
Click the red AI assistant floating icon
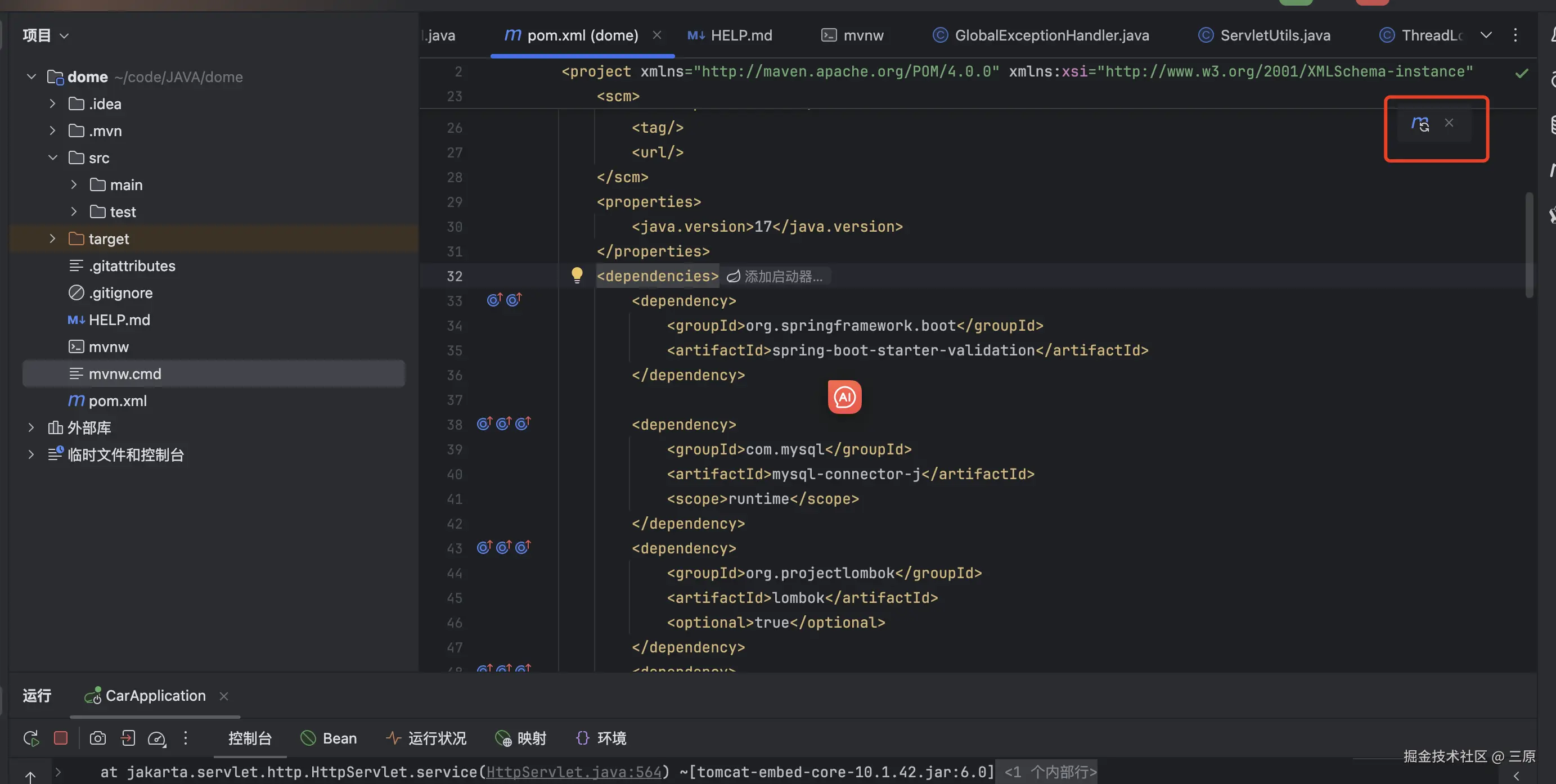coord(844,397)
